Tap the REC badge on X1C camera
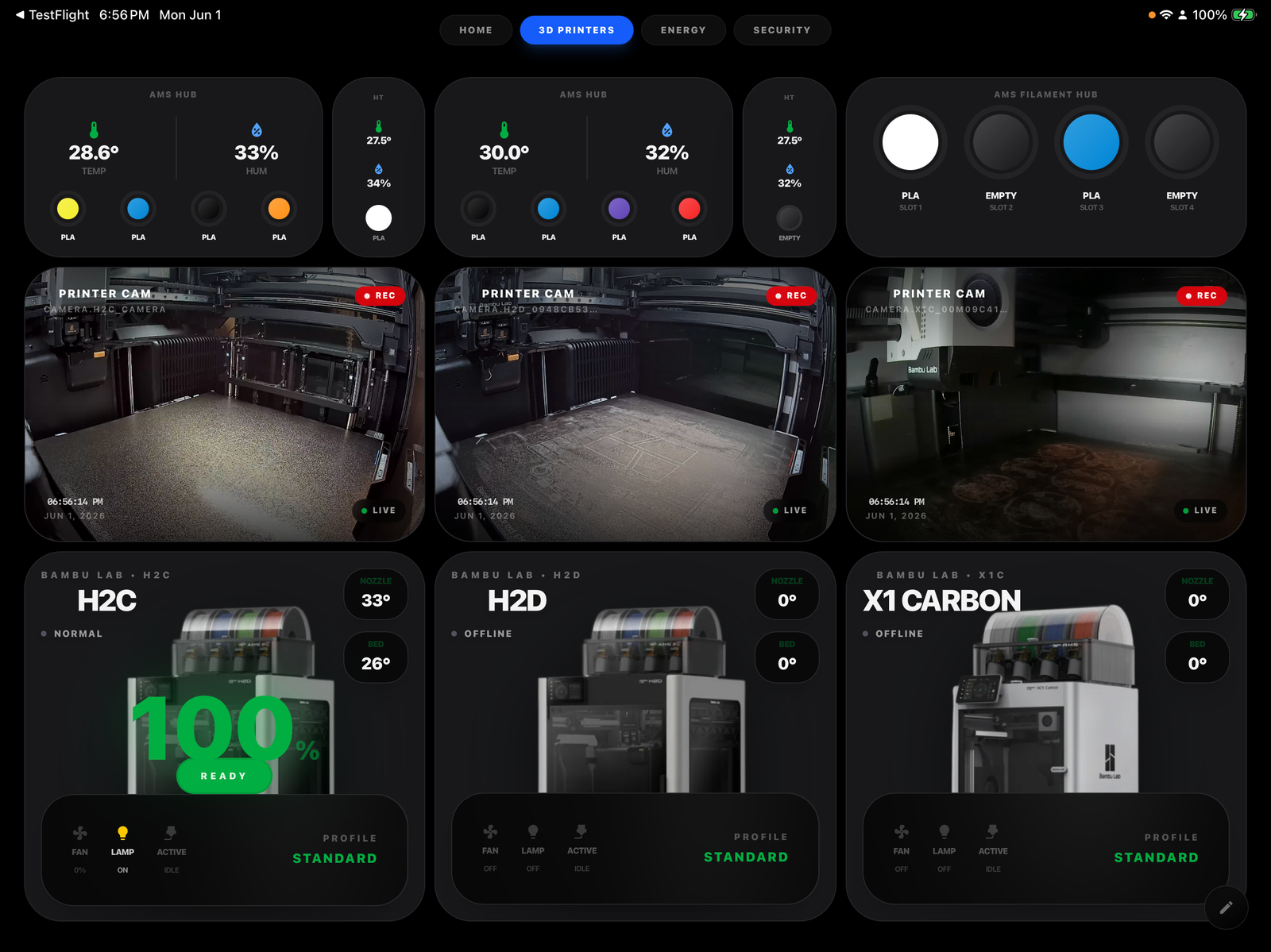1271x952 pixels. (1201, 295)
